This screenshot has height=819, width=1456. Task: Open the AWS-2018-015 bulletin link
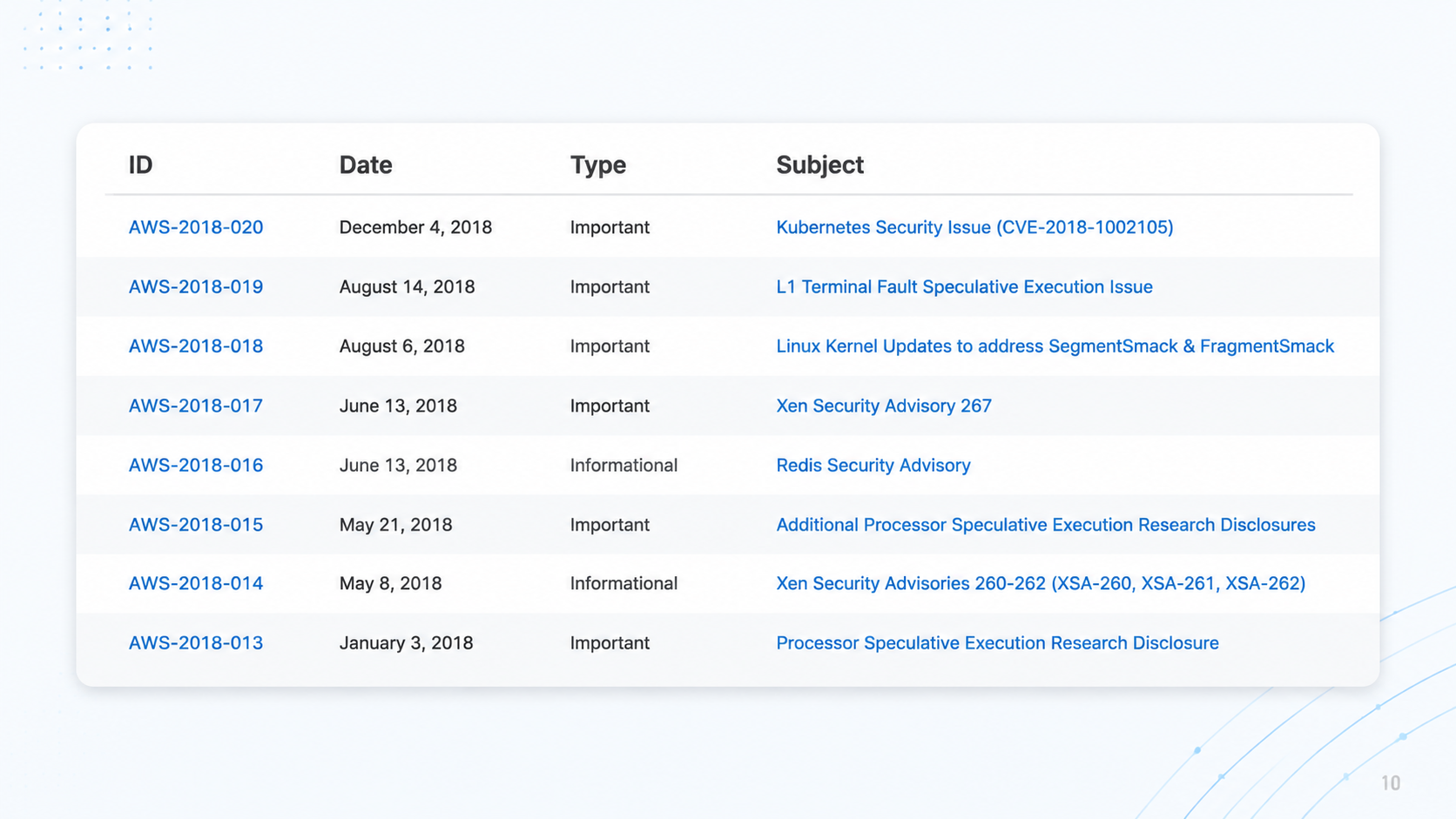coord(196,525)
